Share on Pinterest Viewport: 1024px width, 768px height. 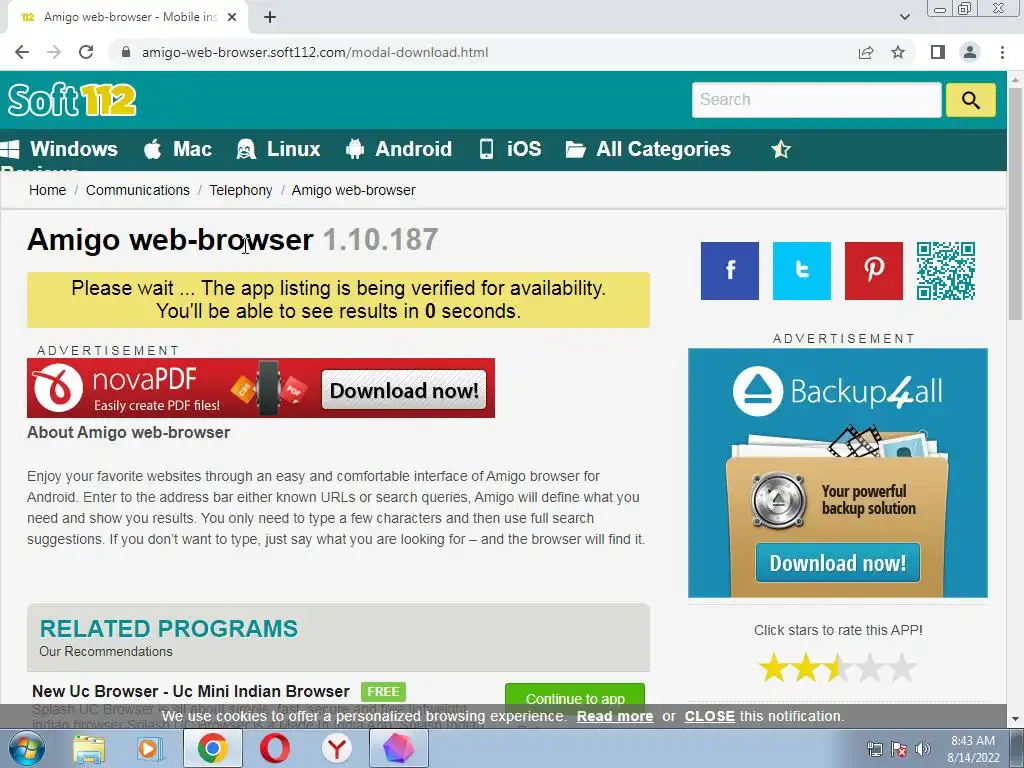pos(873,271)
